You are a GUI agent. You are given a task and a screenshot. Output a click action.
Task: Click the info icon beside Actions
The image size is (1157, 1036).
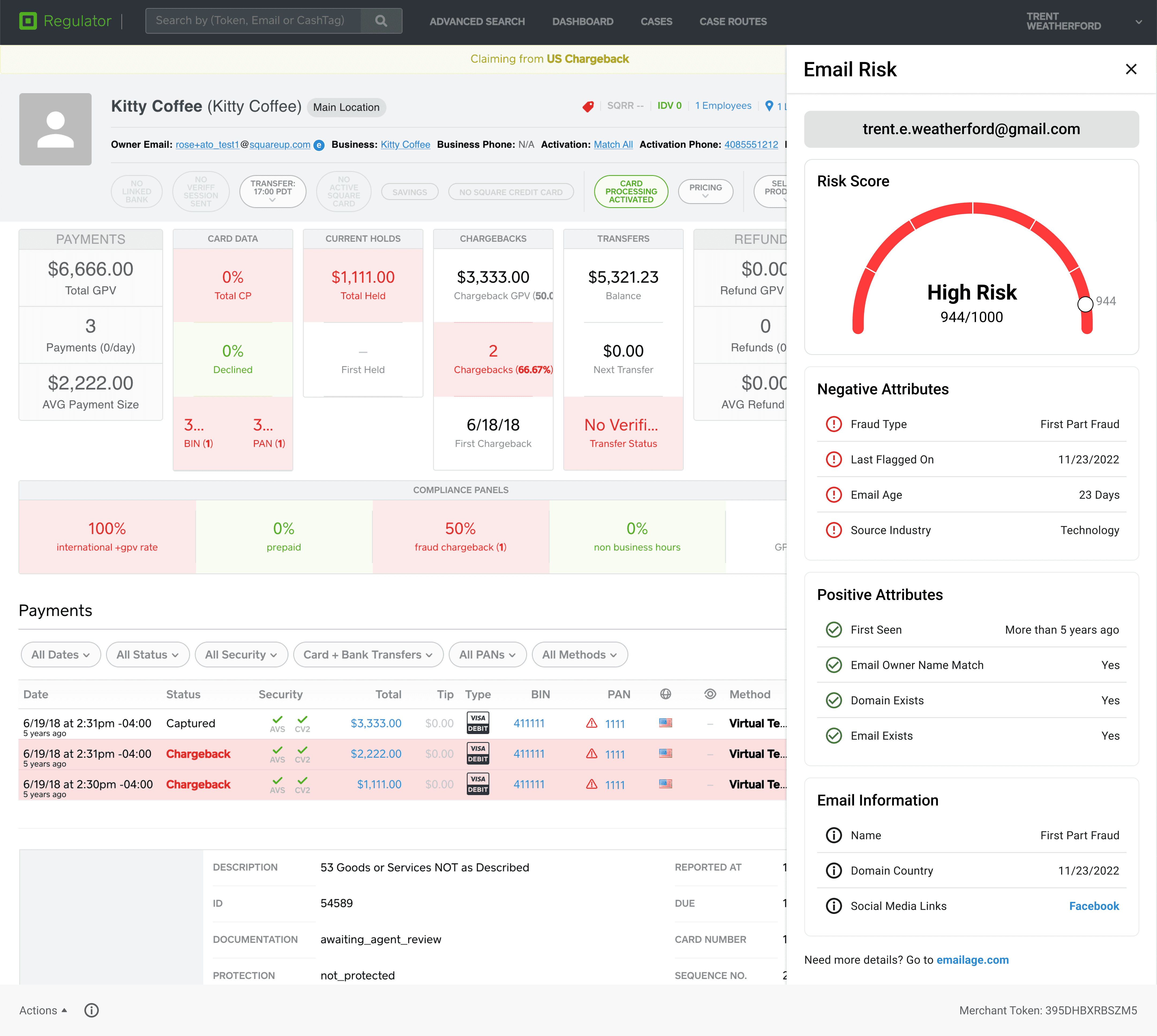coord(92,1010)
